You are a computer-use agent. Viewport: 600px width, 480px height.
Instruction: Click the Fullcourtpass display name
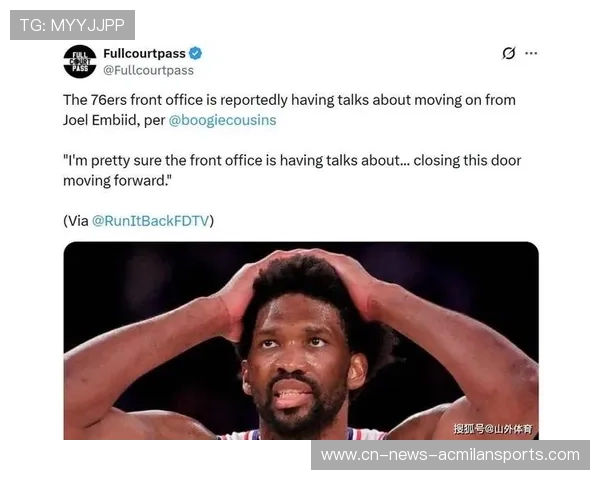point(144,53)
